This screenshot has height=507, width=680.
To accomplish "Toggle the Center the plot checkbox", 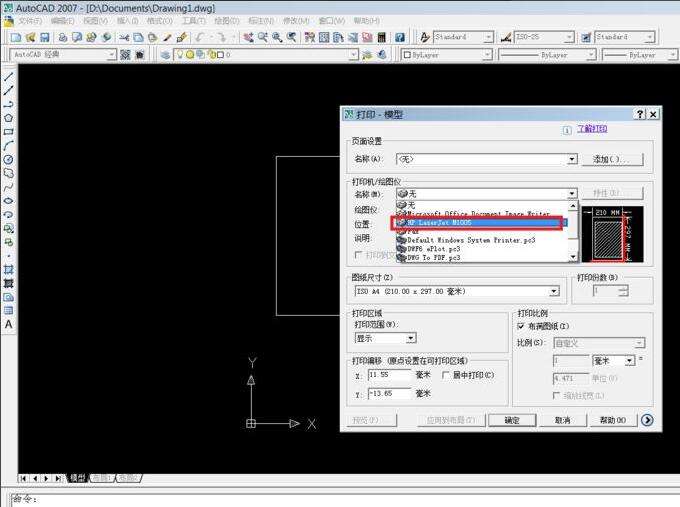I will pos(445,375).
